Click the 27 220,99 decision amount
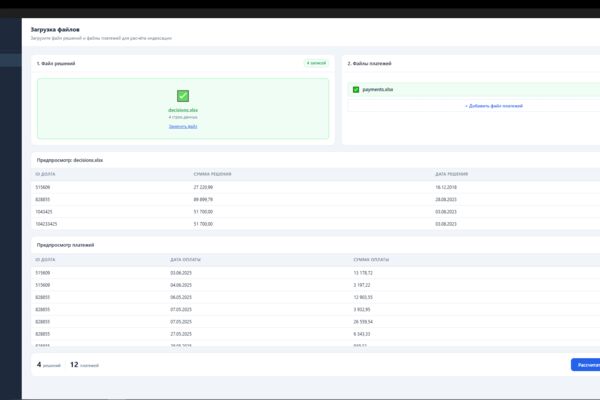The height and width of the screenshot is (400, 600). pyautogui.click(x=203, y=187)
